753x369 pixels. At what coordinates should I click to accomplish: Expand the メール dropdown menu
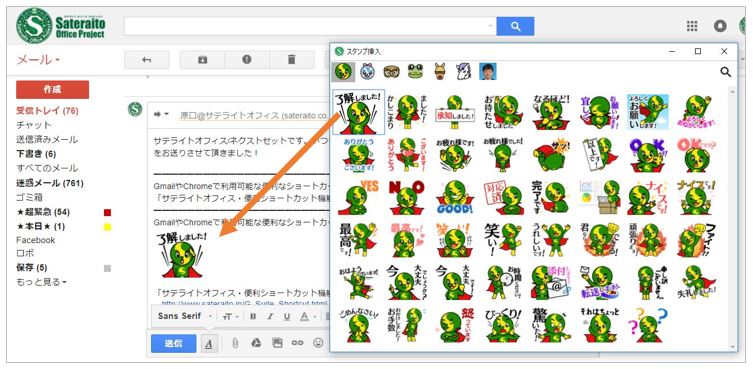[38, 60]
